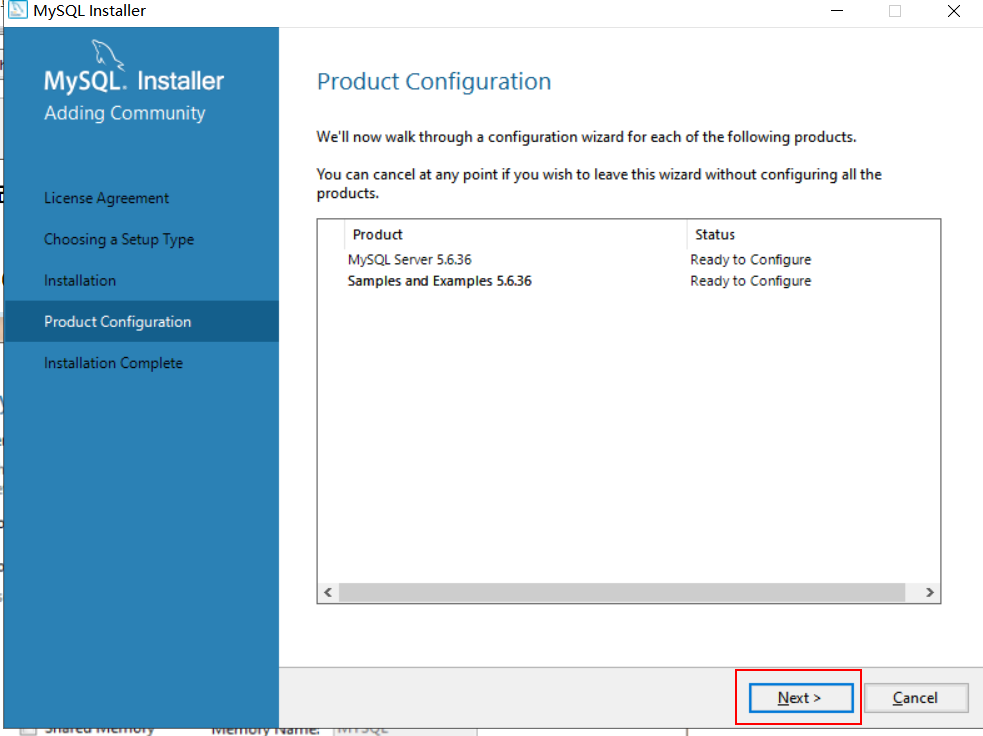The image size is (983, 736).
Task: Click the Next button to continue
Action: tap(798, 697)
